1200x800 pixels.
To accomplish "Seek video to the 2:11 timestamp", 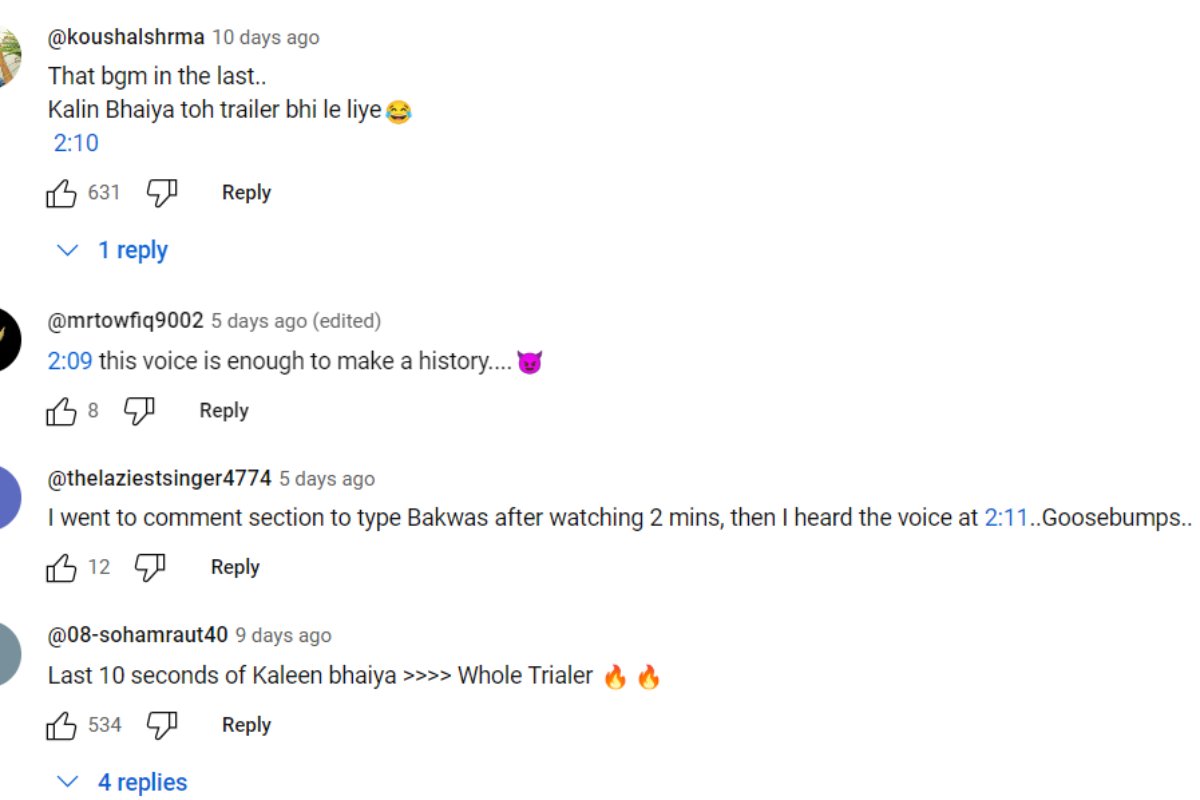I will (1006, 518).
